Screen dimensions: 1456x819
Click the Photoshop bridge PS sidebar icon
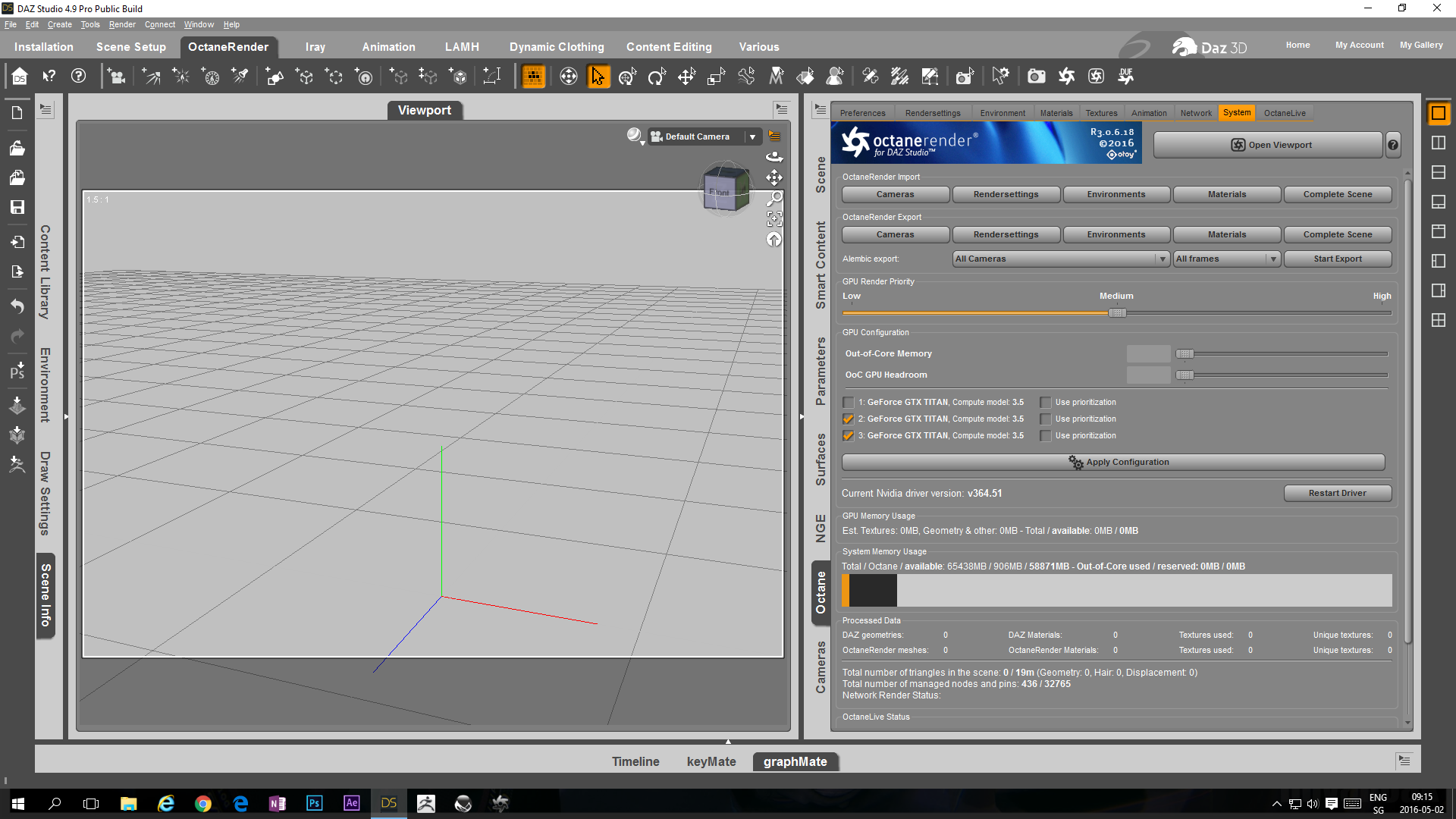(x=17, y=371)
